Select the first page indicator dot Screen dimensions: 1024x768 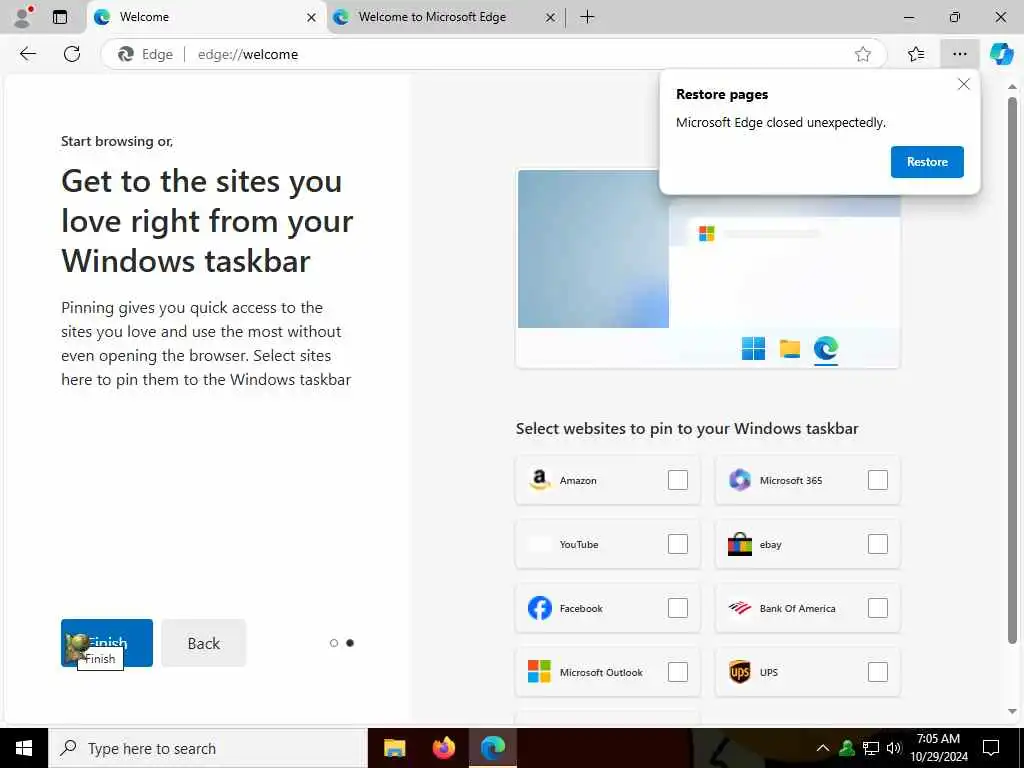coord(334,643)
